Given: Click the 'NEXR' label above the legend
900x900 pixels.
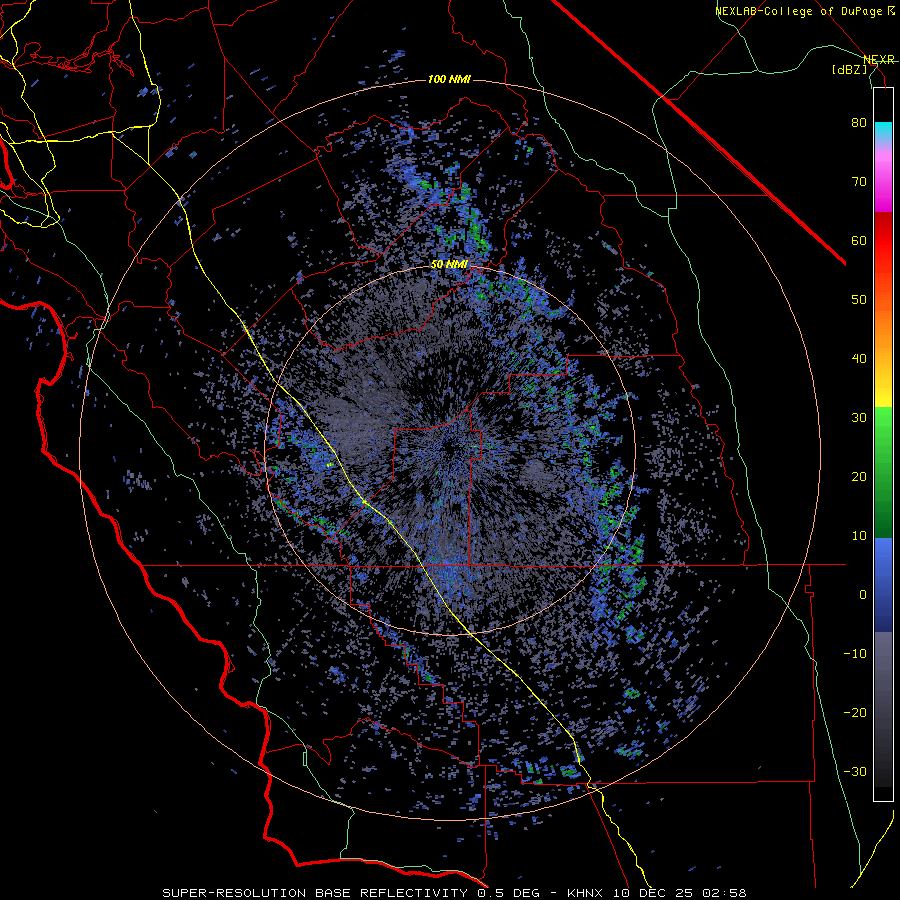Looking at the screenshot, I should point(879,60).
